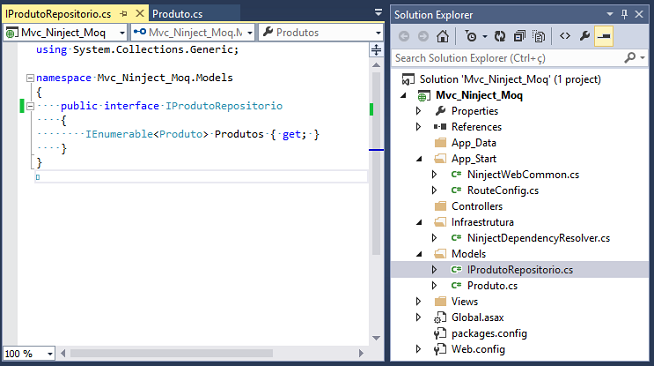Collapse the Models folder
654x366 pixels.
coord(419,254)
